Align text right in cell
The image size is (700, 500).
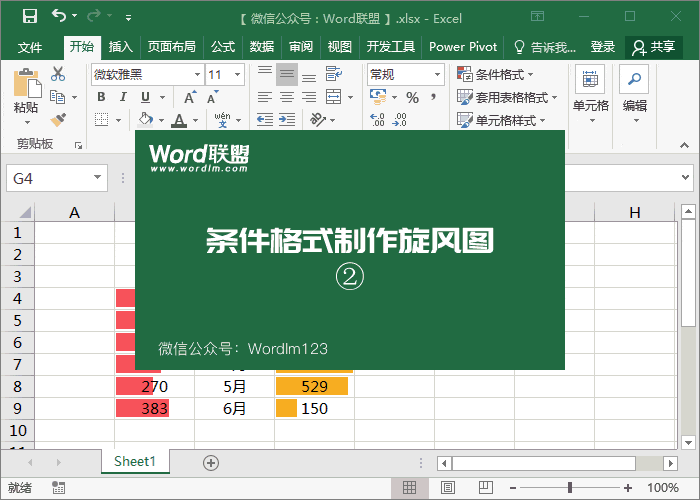(309, 97)
